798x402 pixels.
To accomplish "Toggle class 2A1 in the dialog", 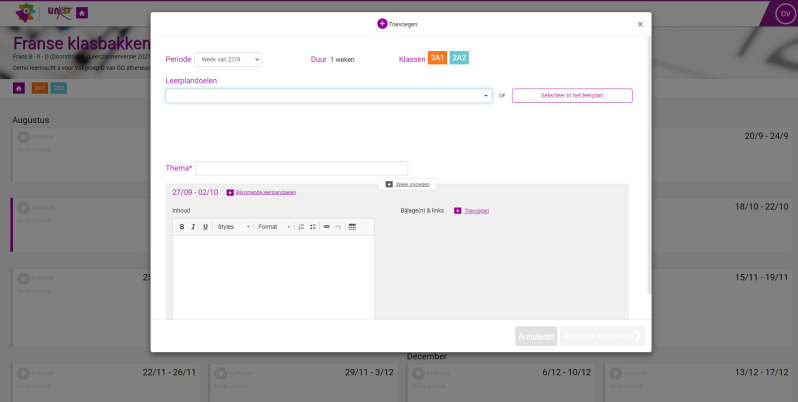I will pyautogui.click(x=438, y=58).
